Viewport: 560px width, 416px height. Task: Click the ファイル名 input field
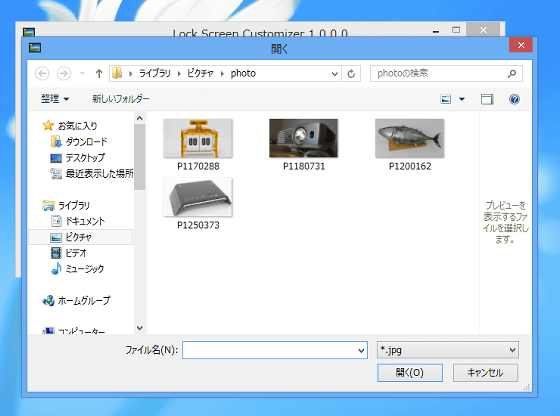tap(275, 350)
